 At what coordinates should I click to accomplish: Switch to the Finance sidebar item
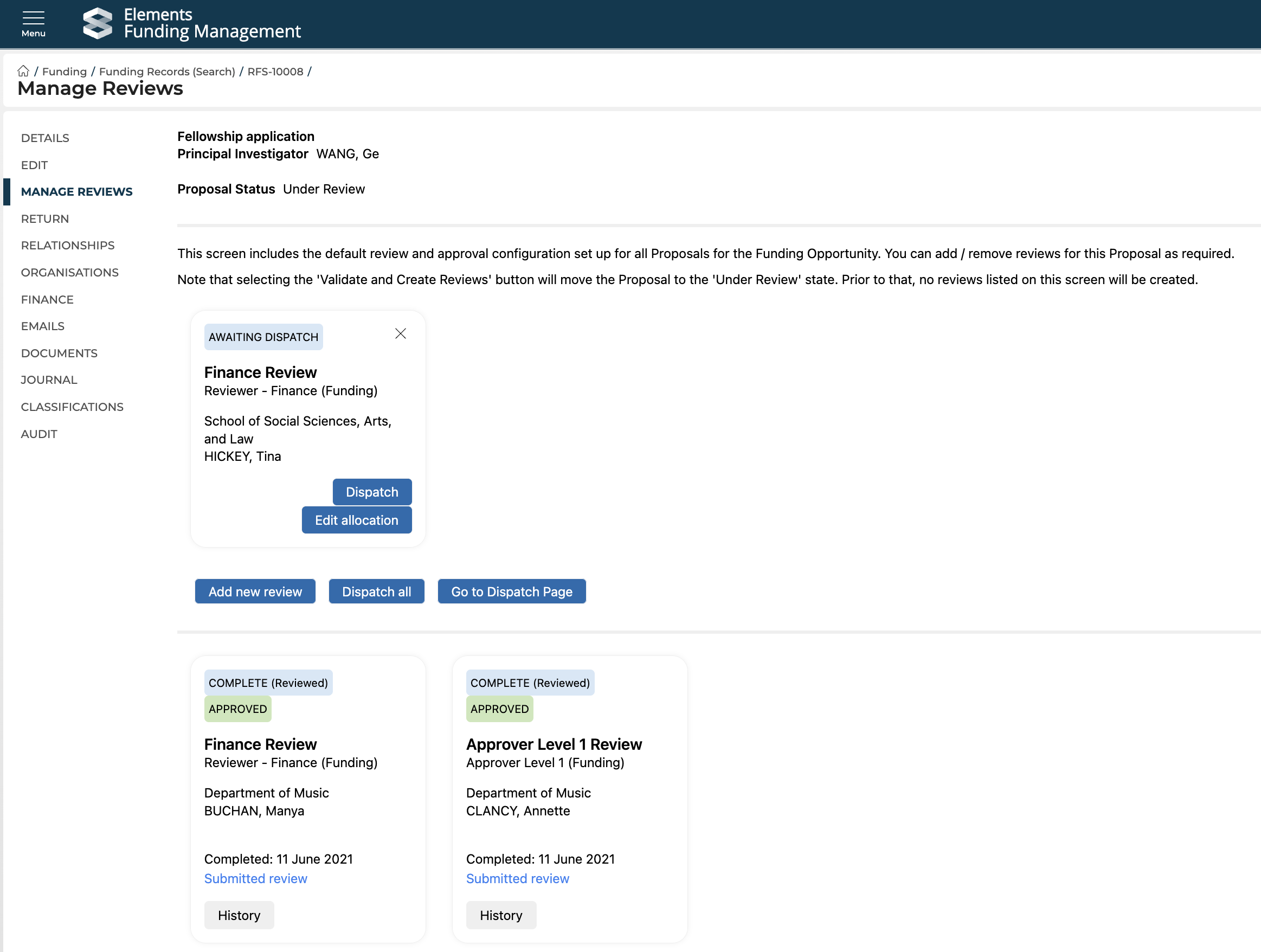[47, 299]
